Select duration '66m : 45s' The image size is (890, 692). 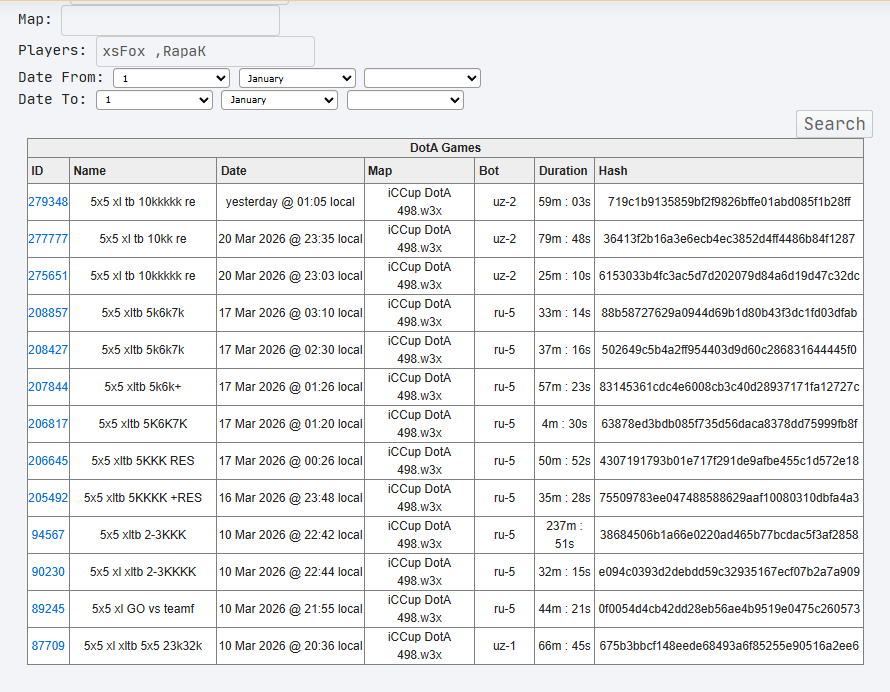pyautogui.click(x=564, y=645)
